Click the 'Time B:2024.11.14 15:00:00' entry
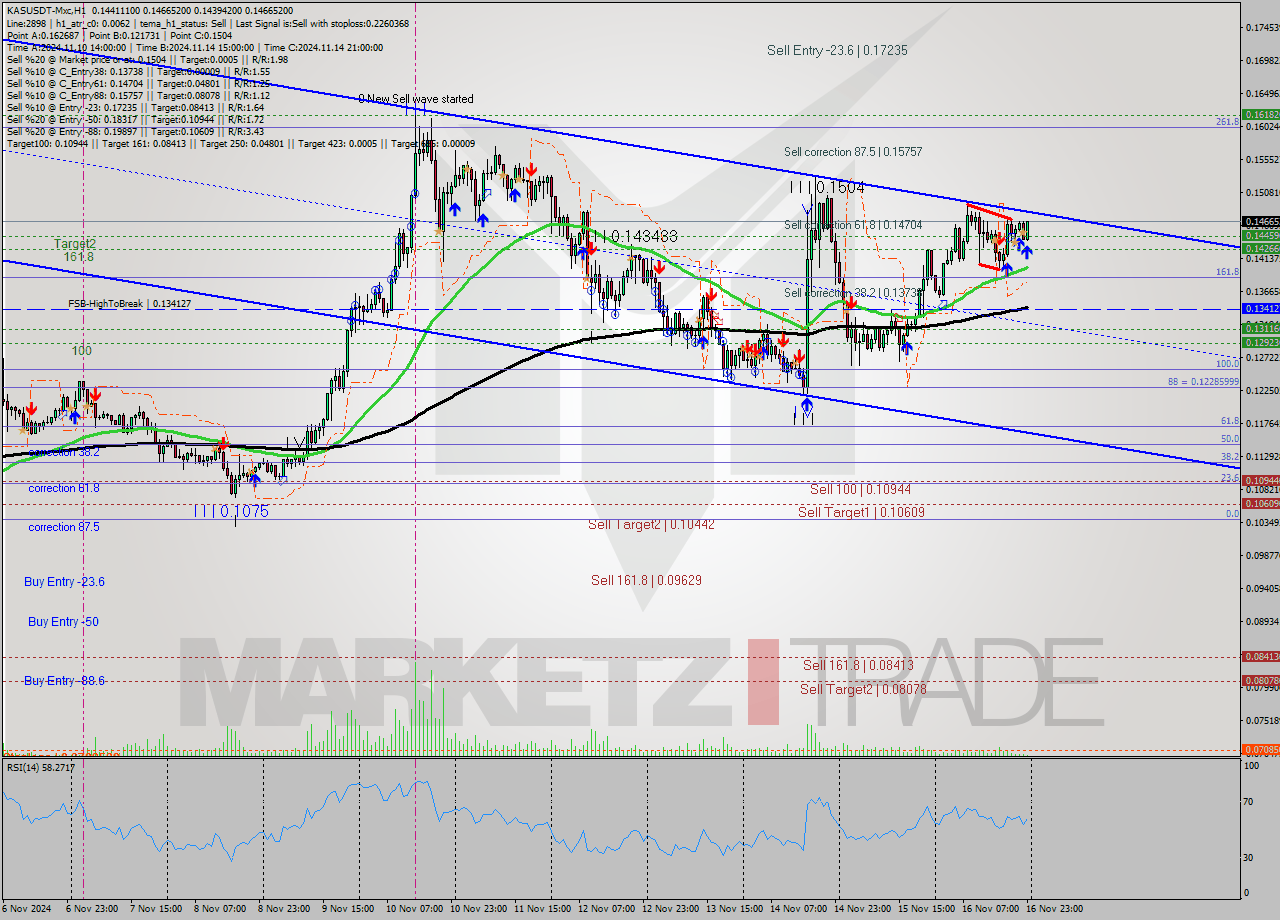This screenshot has height=920, width=1280. click(x=196, y=47)
